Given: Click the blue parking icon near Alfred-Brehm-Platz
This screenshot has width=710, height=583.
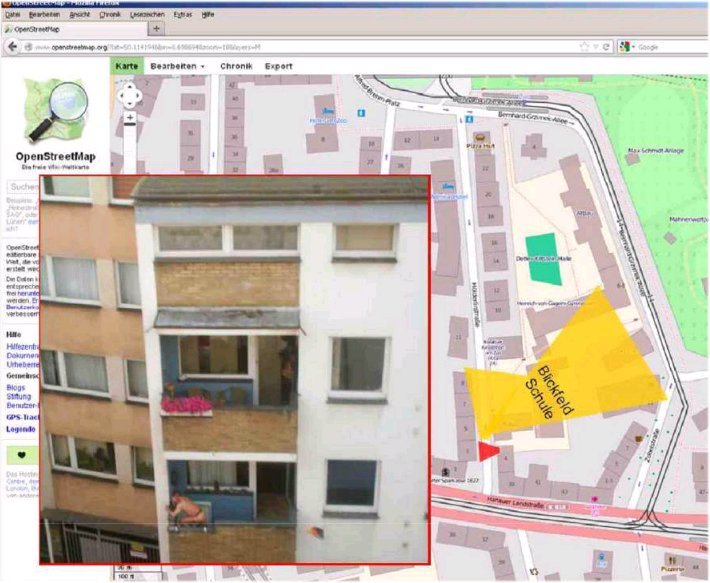Looking at the screenshot, I should point(361,113).
